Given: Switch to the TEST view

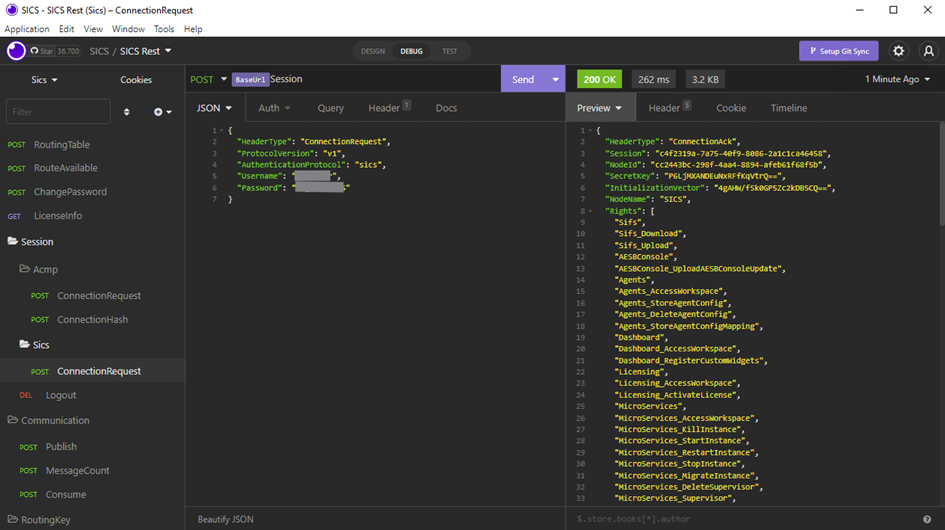Looking at the screenshot, I should [x=450, y=51].
